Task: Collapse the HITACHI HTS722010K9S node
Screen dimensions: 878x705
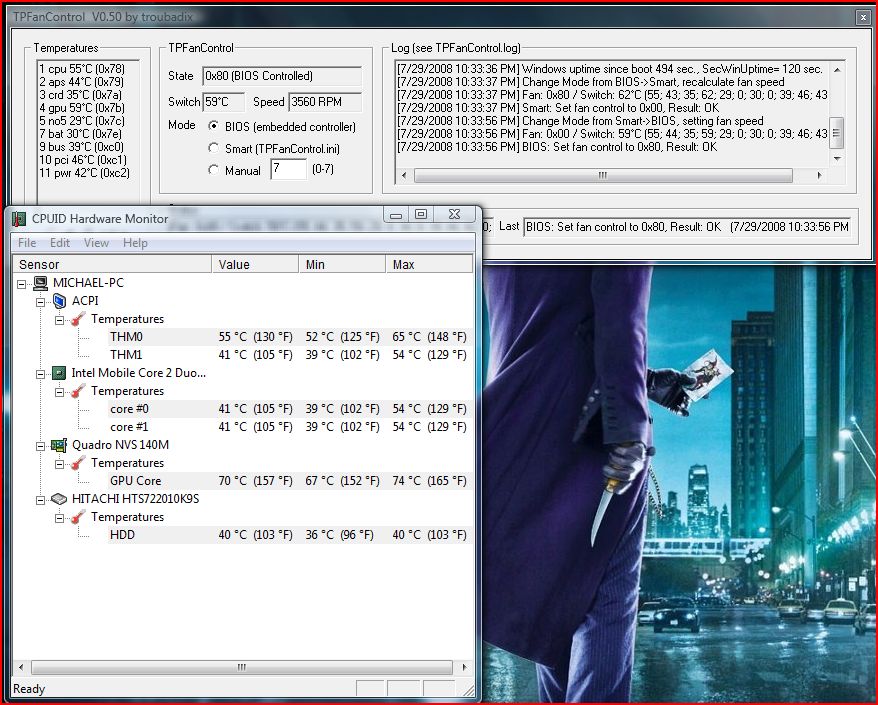Action: [40, 499]
